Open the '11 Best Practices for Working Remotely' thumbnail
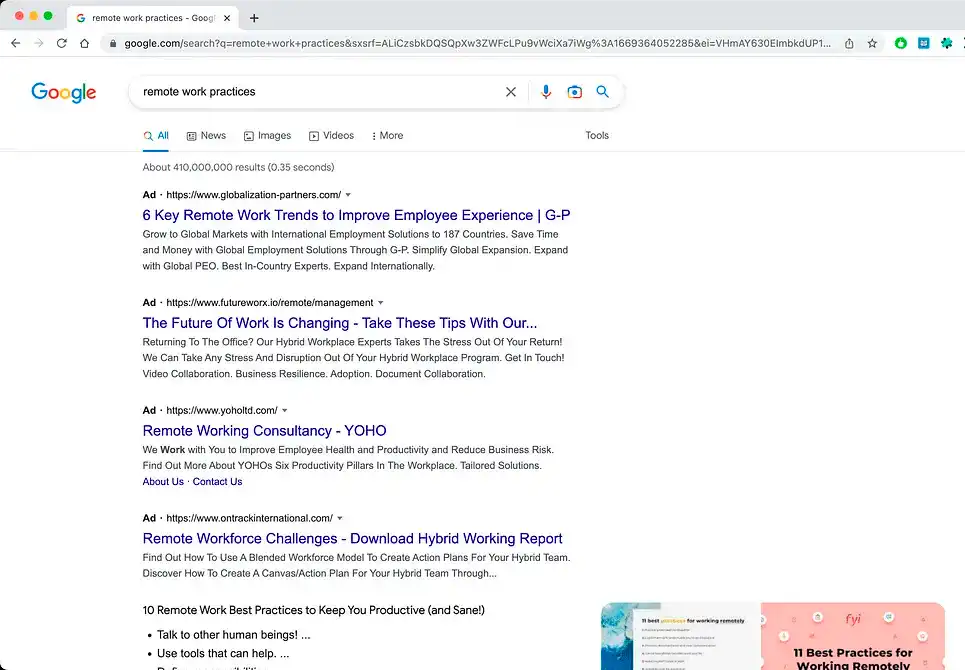The image size is (965, 670). click(853, 636)
